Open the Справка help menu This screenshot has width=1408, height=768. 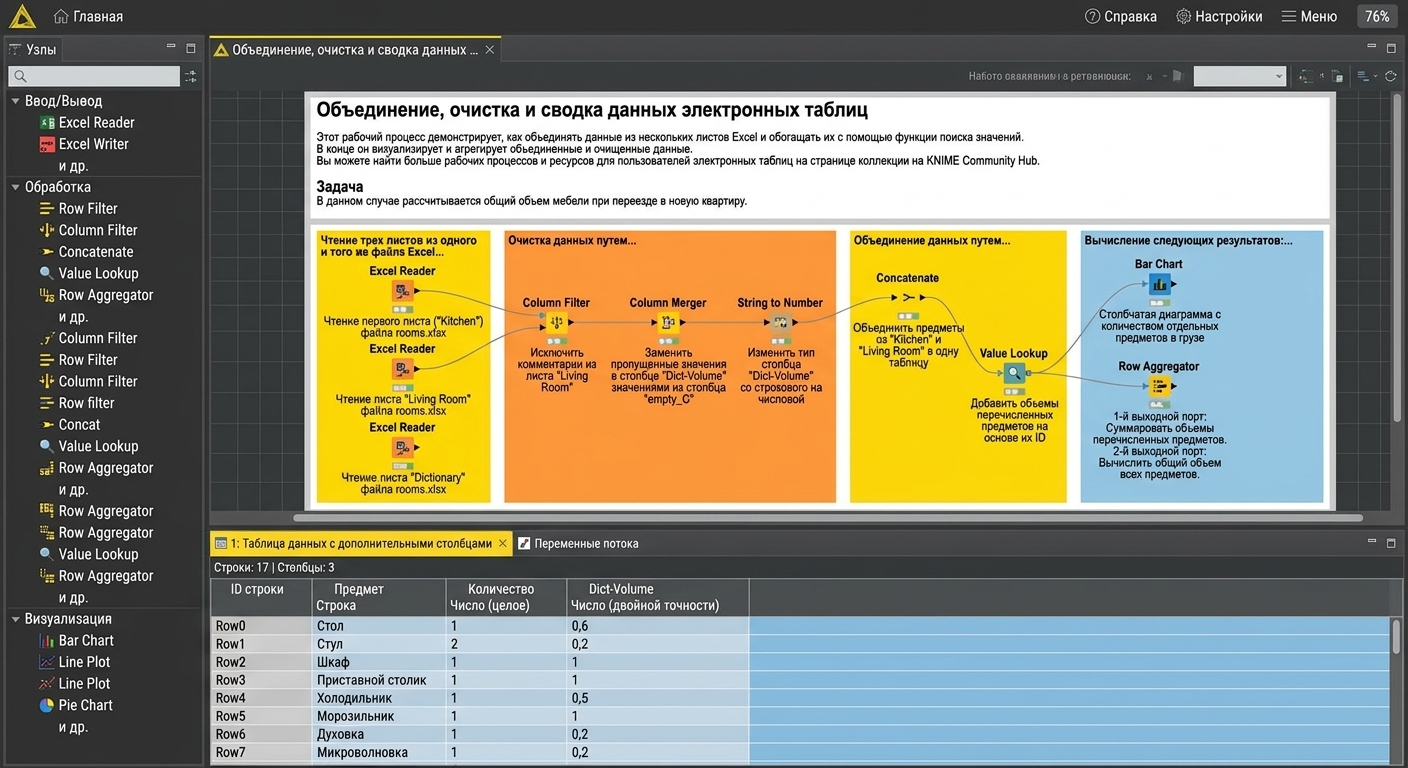click(1121, 16)
